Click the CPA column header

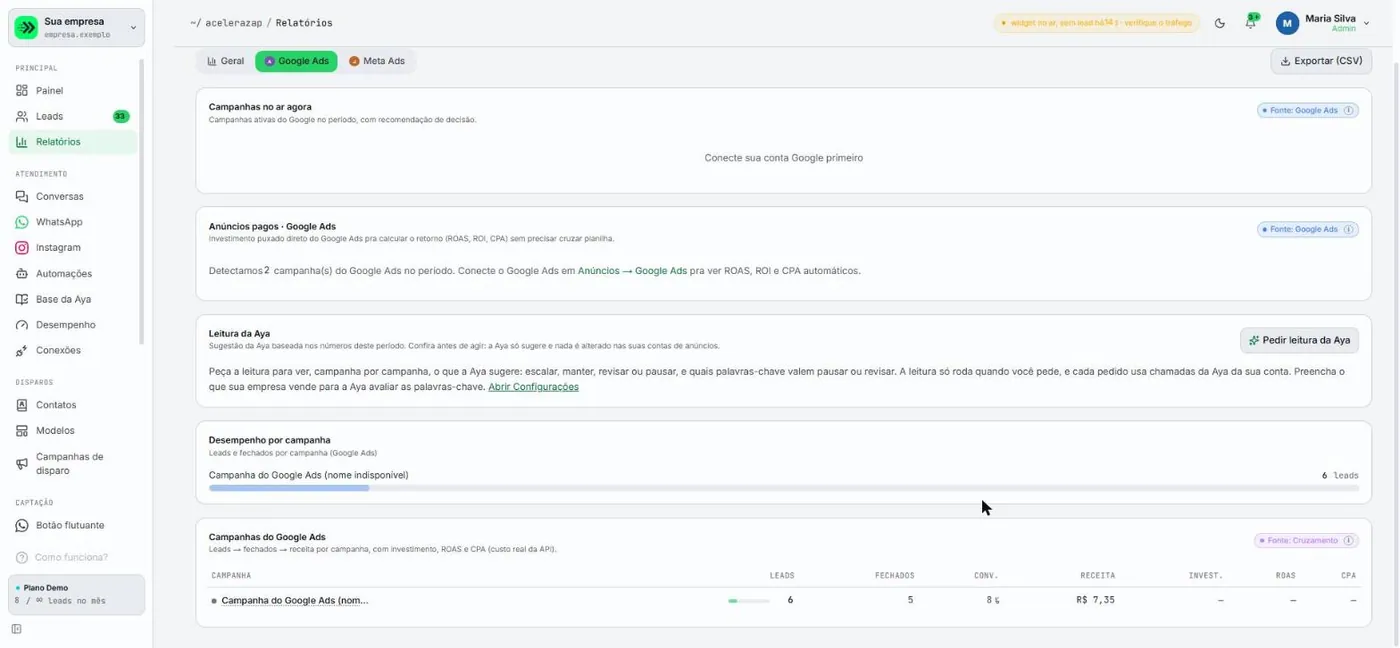[x=1348, y=576]
